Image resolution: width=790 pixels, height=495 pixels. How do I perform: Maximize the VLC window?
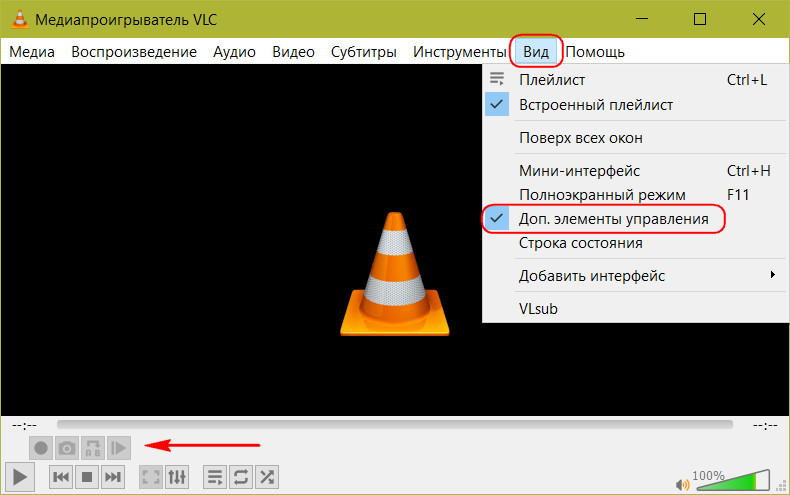700,19
